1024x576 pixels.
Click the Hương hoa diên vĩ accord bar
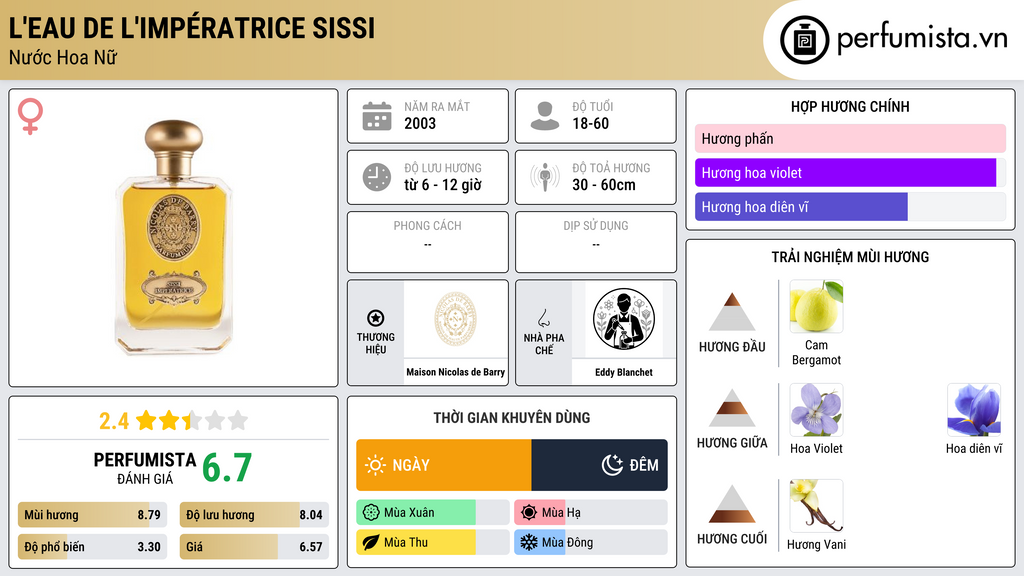coord(850,206)
